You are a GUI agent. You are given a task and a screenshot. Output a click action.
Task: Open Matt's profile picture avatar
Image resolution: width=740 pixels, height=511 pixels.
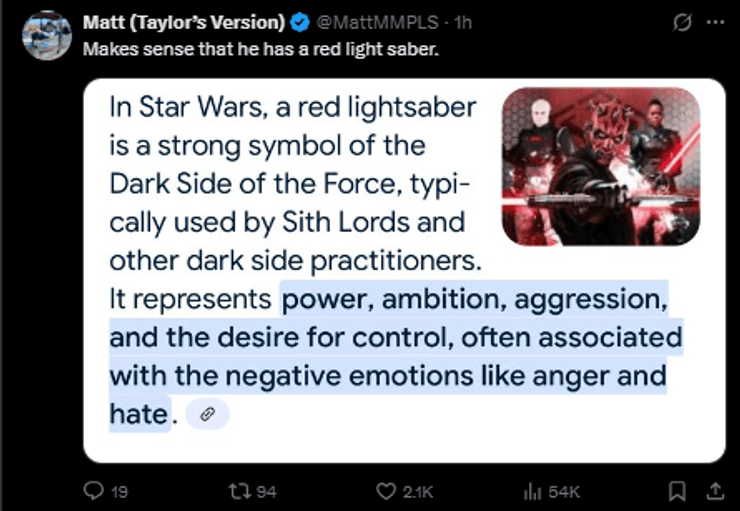point(47,36)
